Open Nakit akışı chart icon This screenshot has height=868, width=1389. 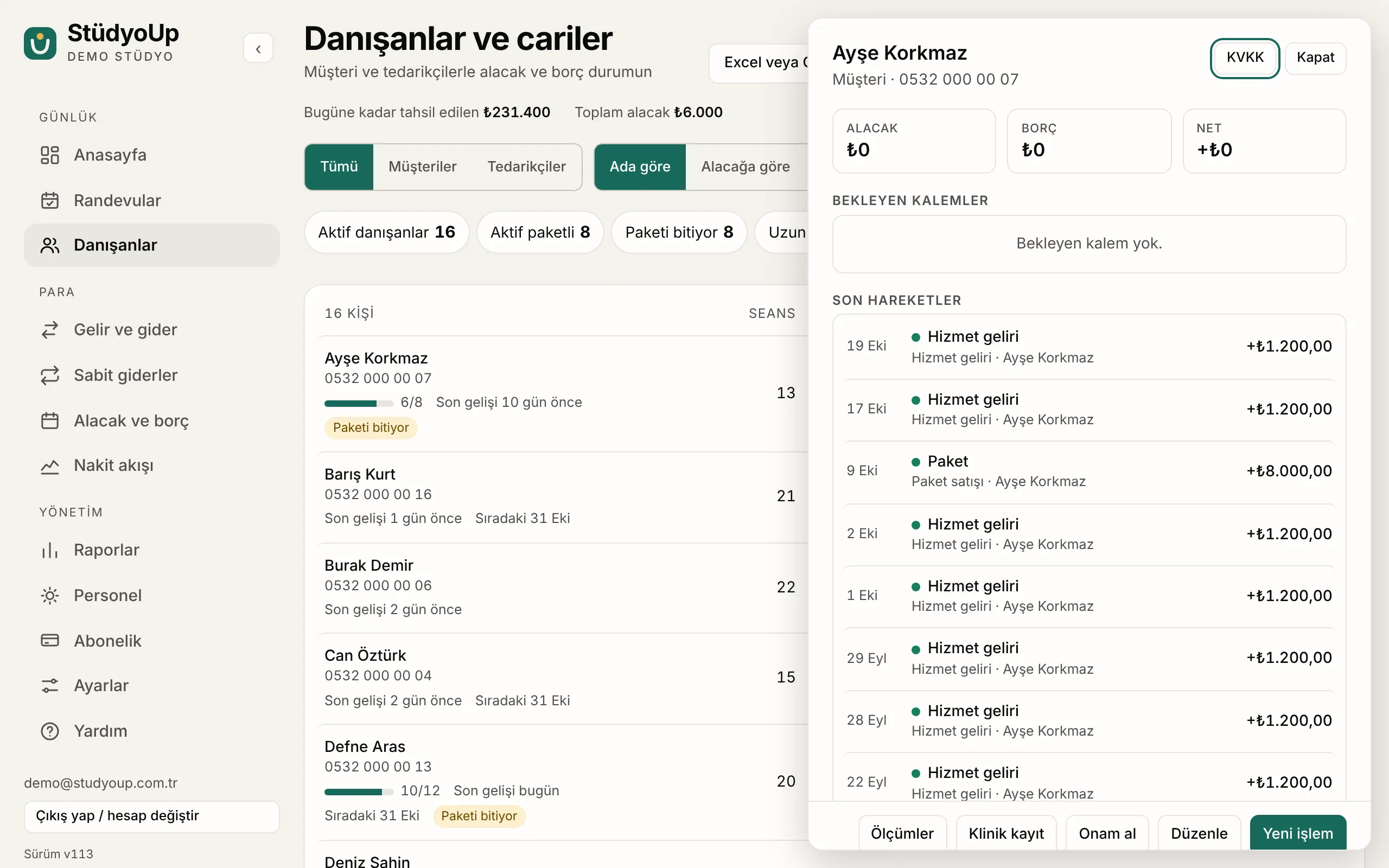(x=50, y=465)
